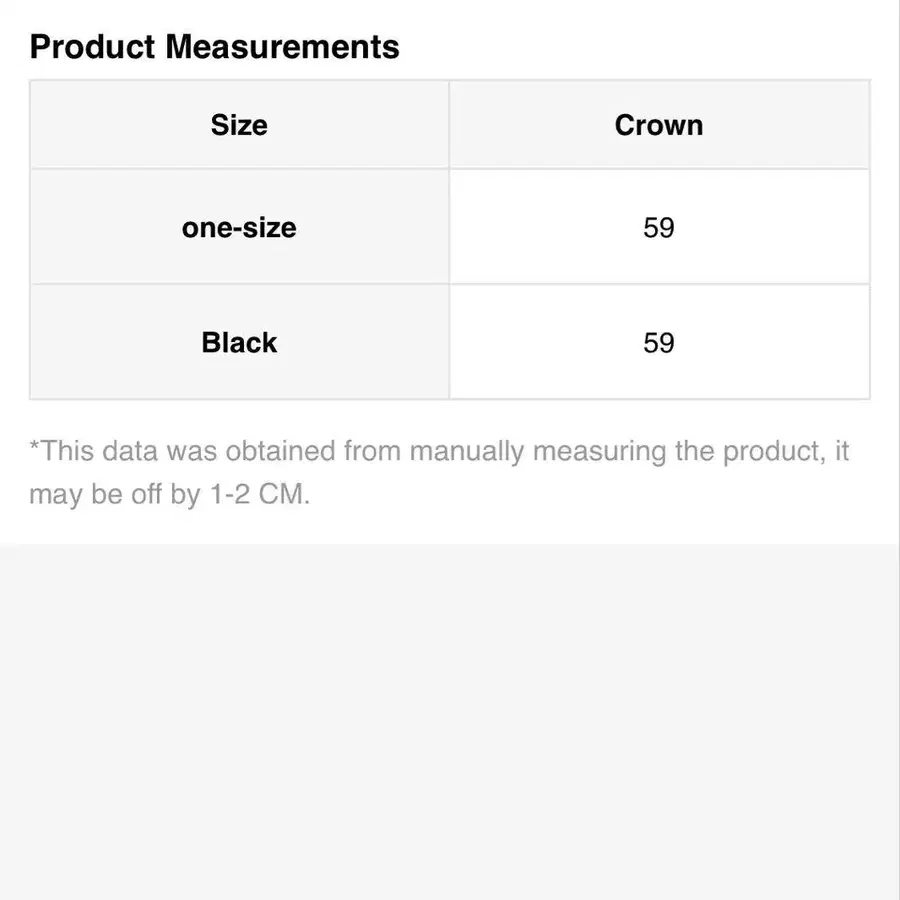Select the Size column header
This screenshot has width=900, height=900.
click(239, 125)
